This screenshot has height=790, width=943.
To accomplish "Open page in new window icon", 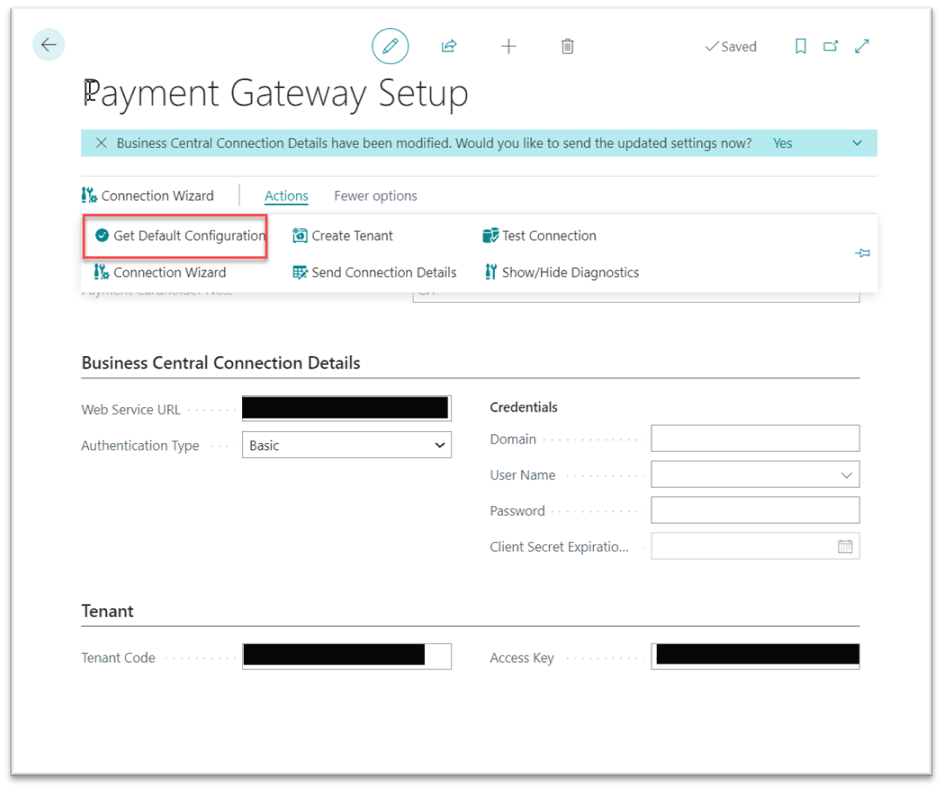I will (x=831, y=46).
